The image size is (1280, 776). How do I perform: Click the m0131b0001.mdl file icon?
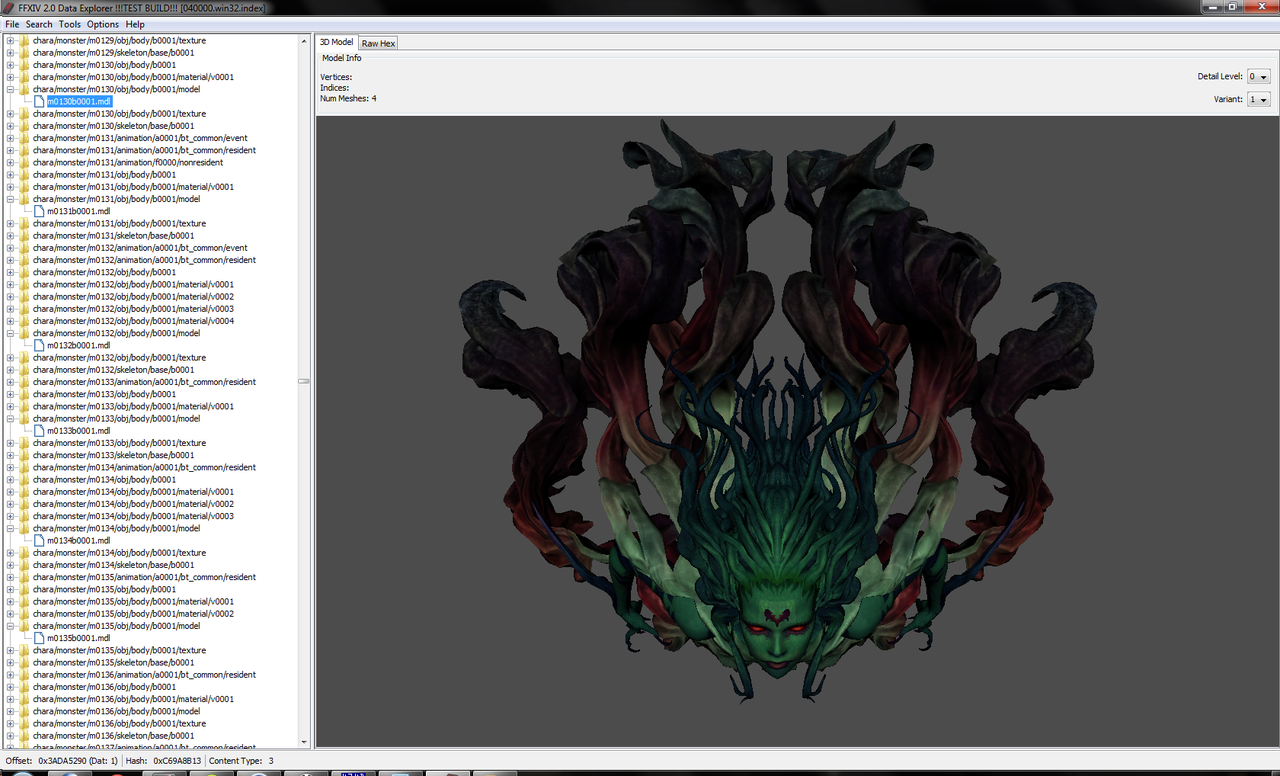pyautogui.click(x=39, y=211)
